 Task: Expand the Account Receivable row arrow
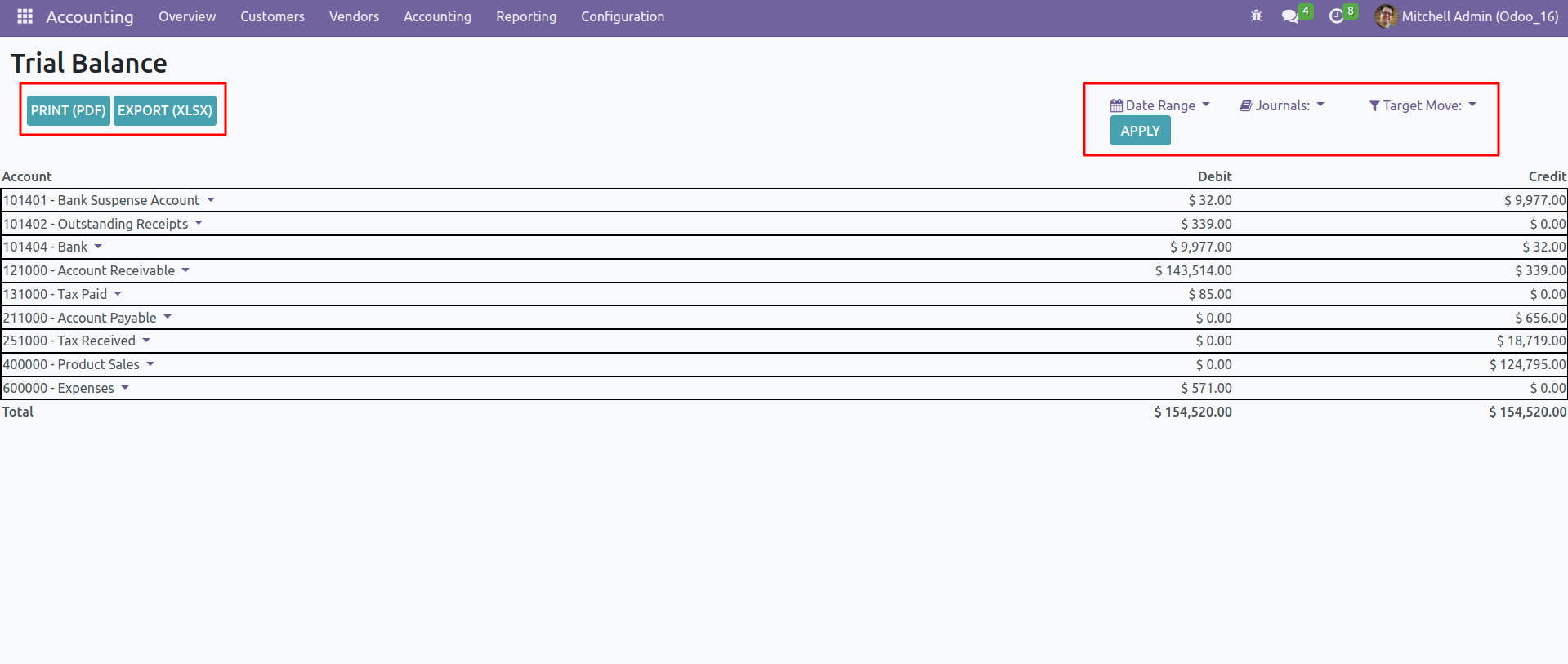[185, 270]
